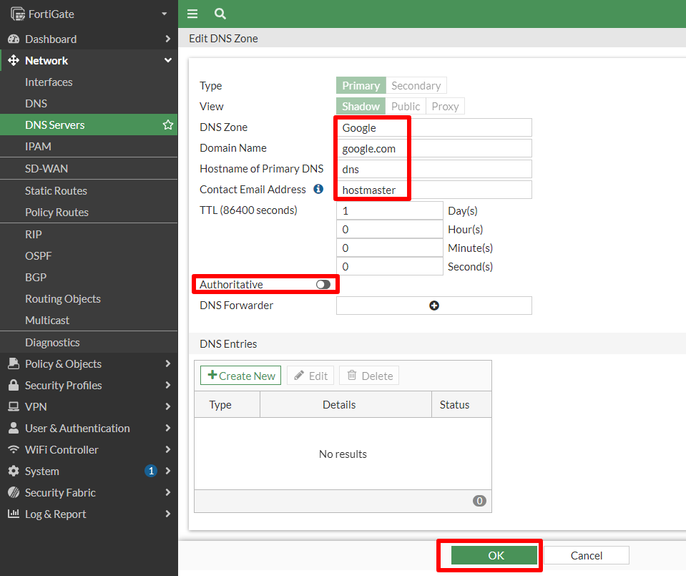Select Public view option
Screen dimensions: 686x576
tap(406, 106)
